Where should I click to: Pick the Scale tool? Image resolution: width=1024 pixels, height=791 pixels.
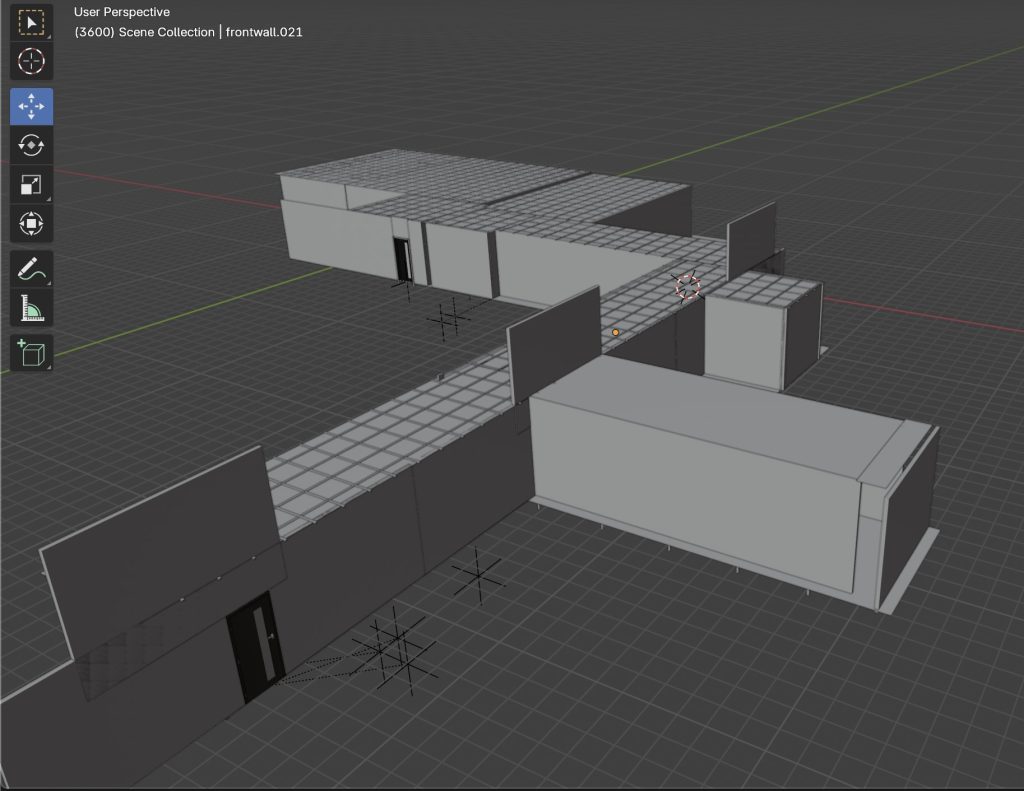pyautogui.click(x=31, y=184)
